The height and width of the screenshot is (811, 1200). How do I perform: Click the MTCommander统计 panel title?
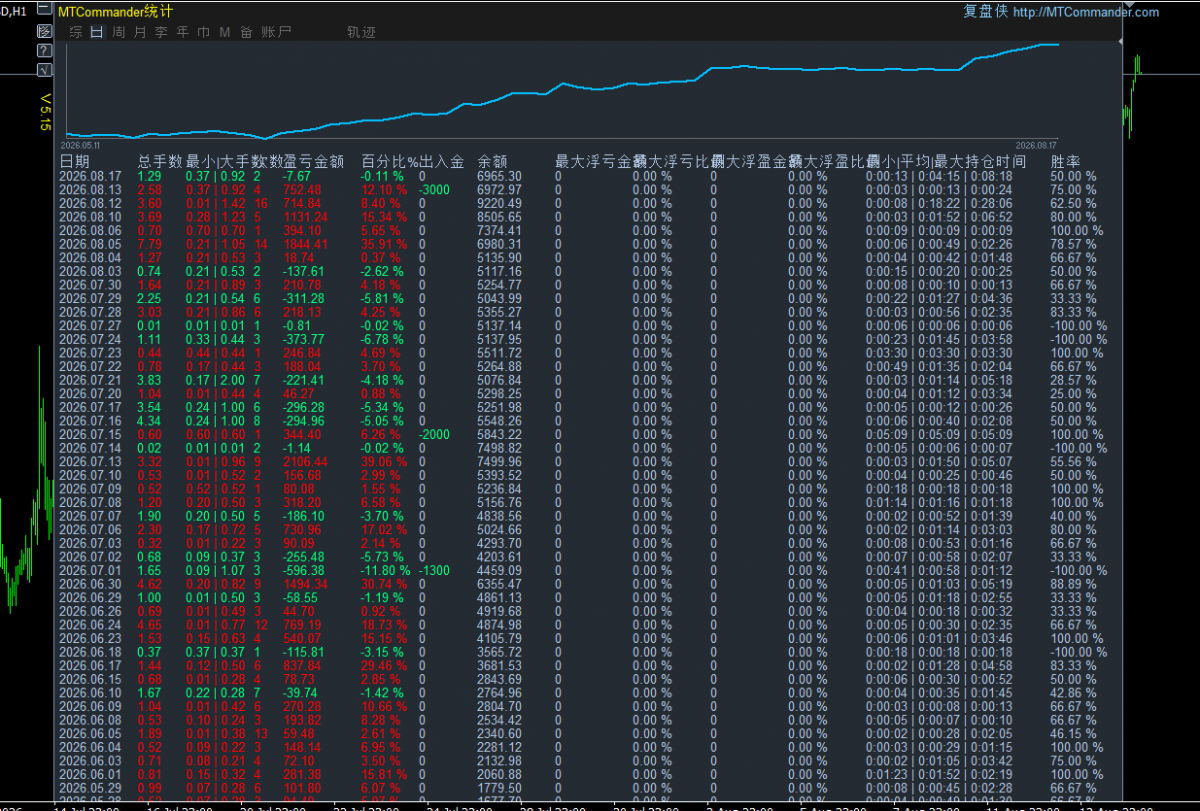[115, 12]
